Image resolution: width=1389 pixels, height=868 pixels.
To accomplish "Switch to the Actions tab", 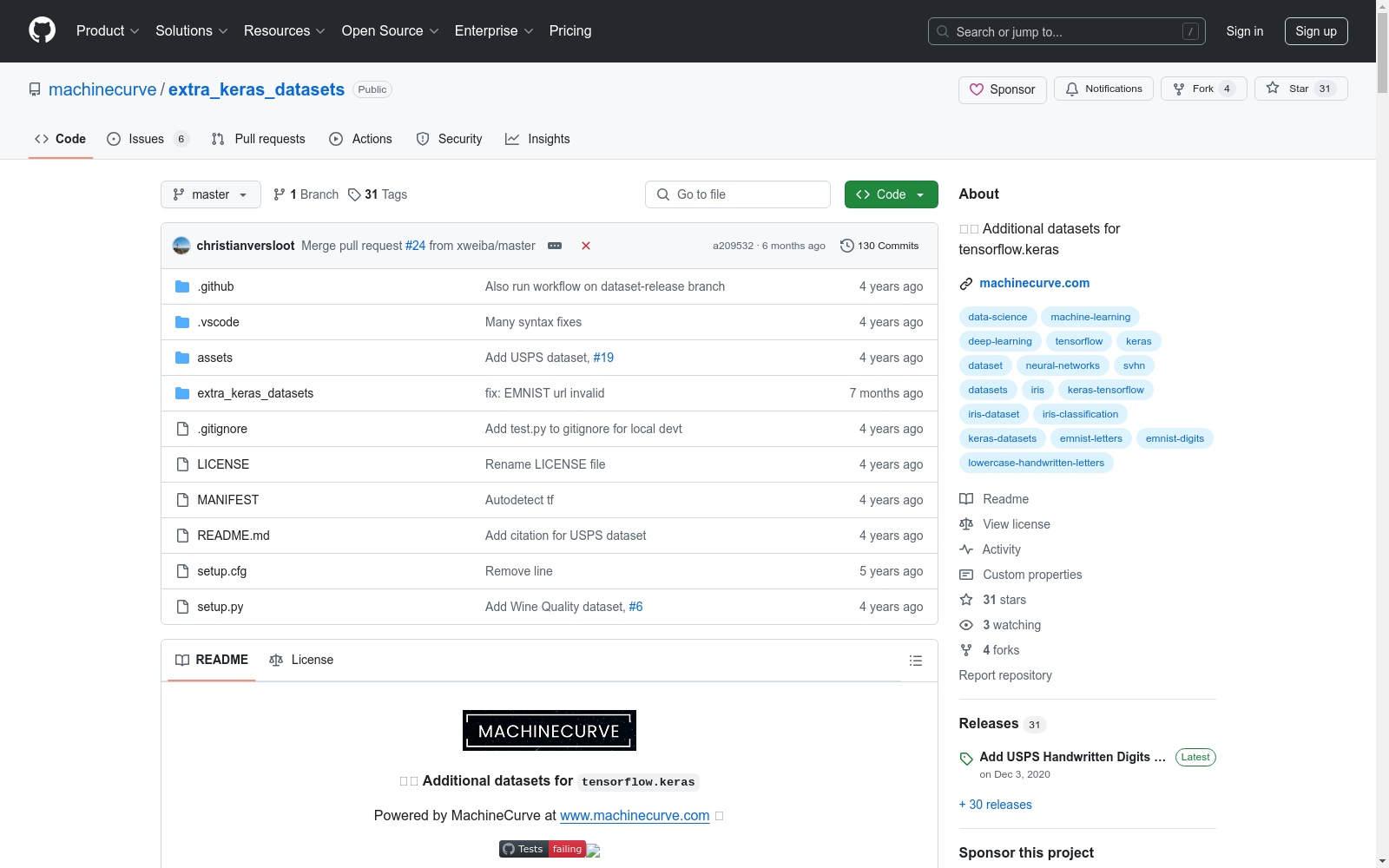I will pyautogui.click(x=361, y=139).
